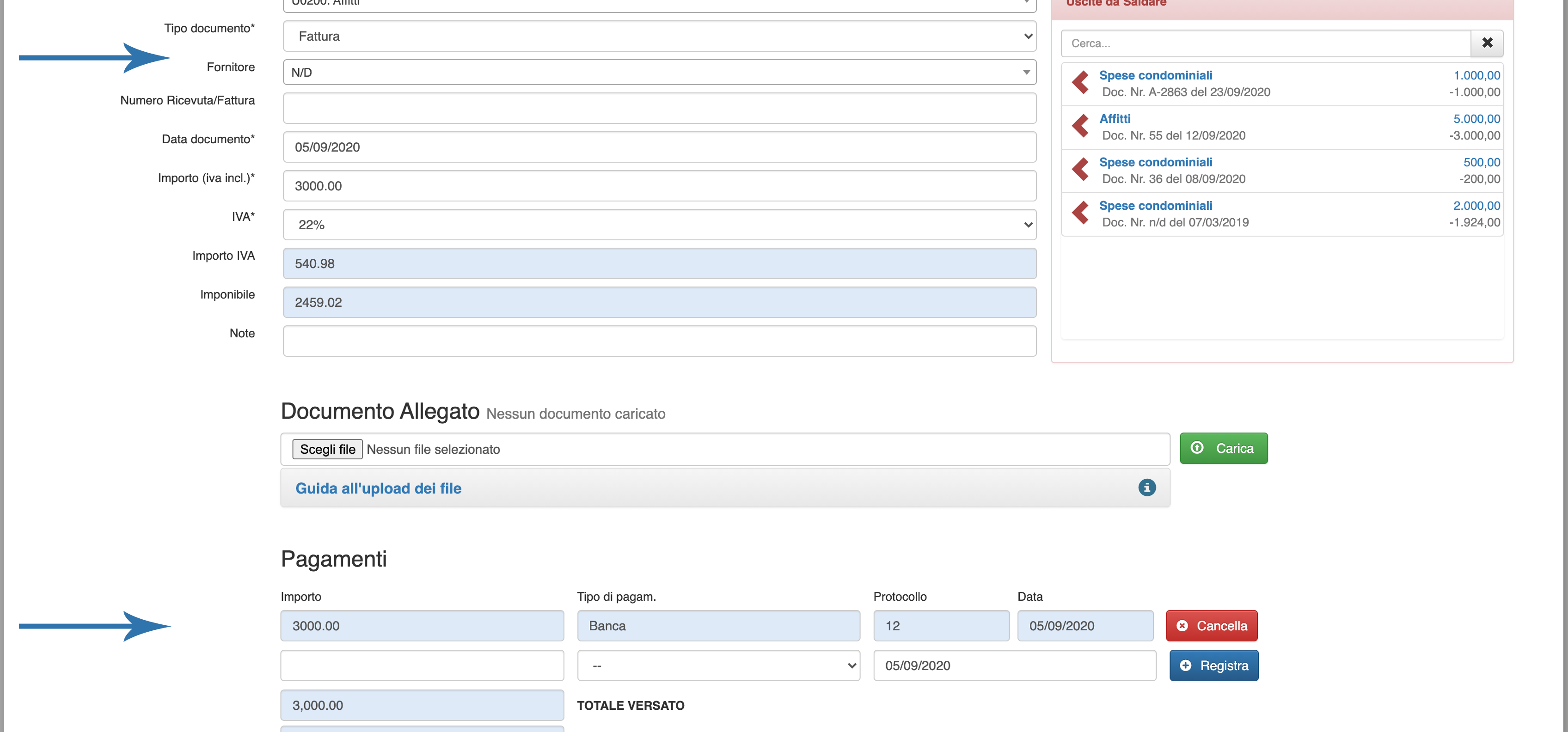The width and height of the screenshot is (1568, 732).
Task: Click the Numero Ricevuta/Fattura field
Action: 659,108
